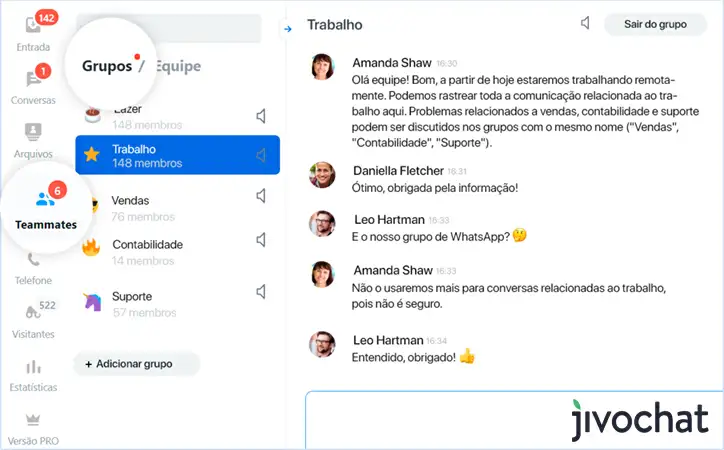Click Amanda Shaw's avatar on the first message

point(322,66)
